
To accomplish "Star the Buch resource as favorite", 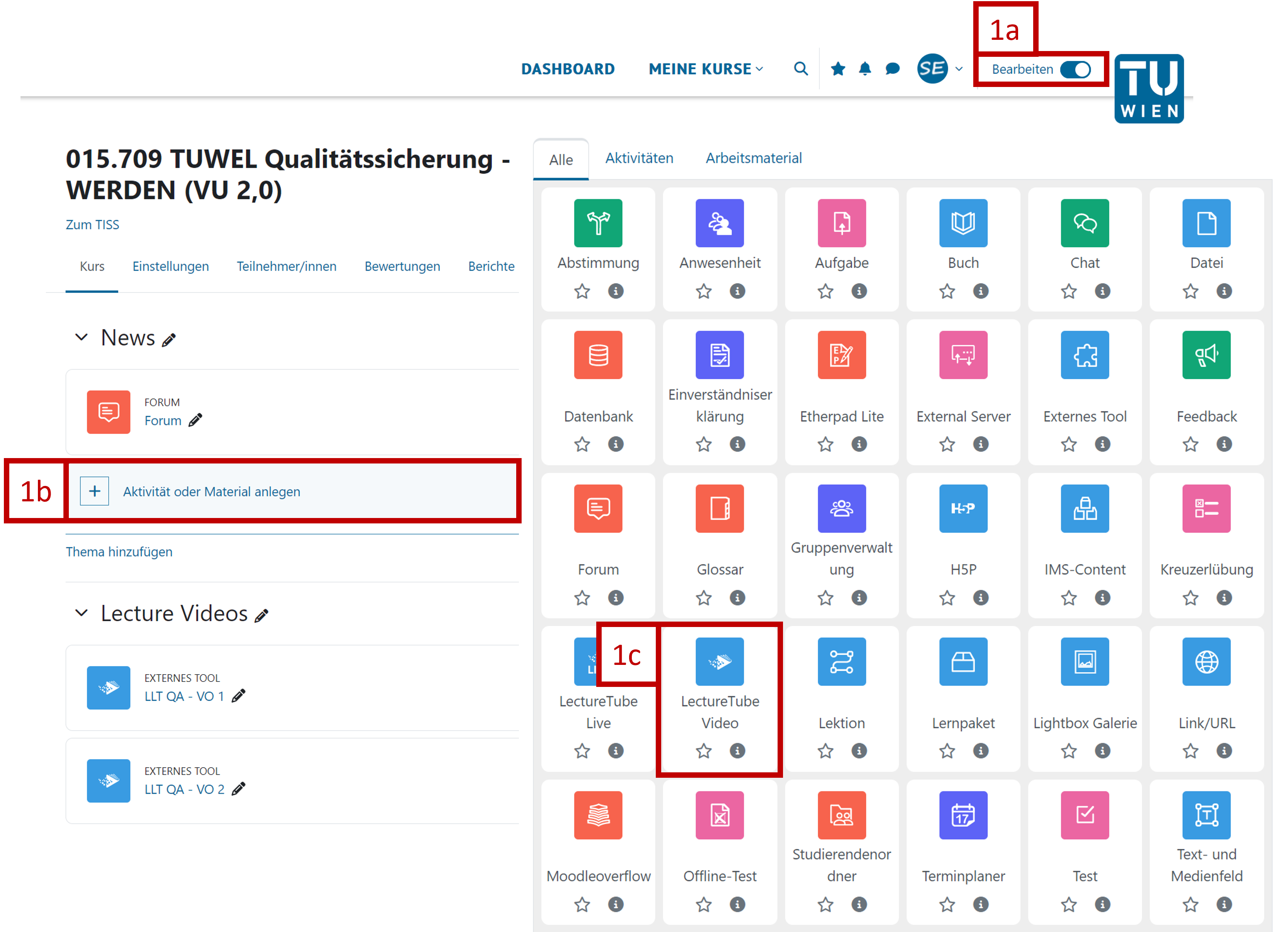I will [947, 292].
